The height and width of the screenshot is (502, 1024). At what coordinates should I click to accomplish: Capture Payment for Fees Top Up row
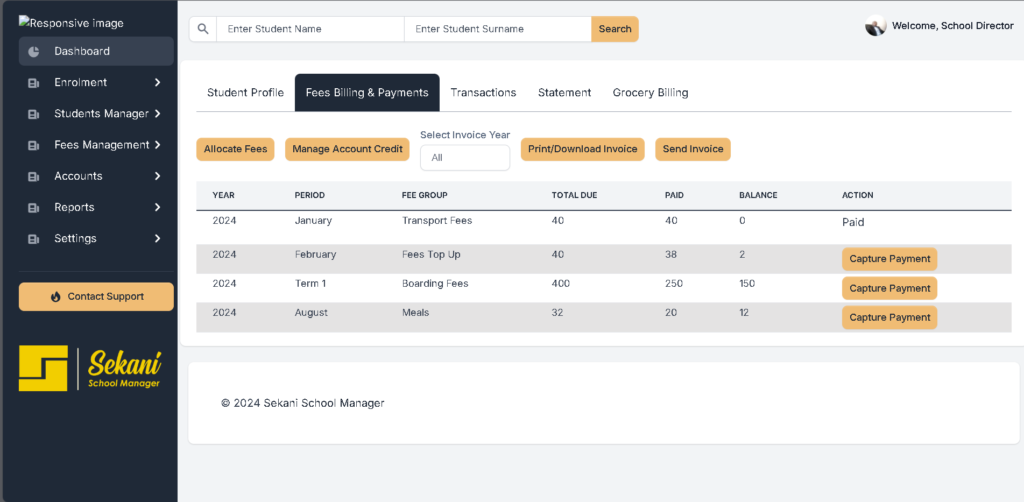click(889, 259)
